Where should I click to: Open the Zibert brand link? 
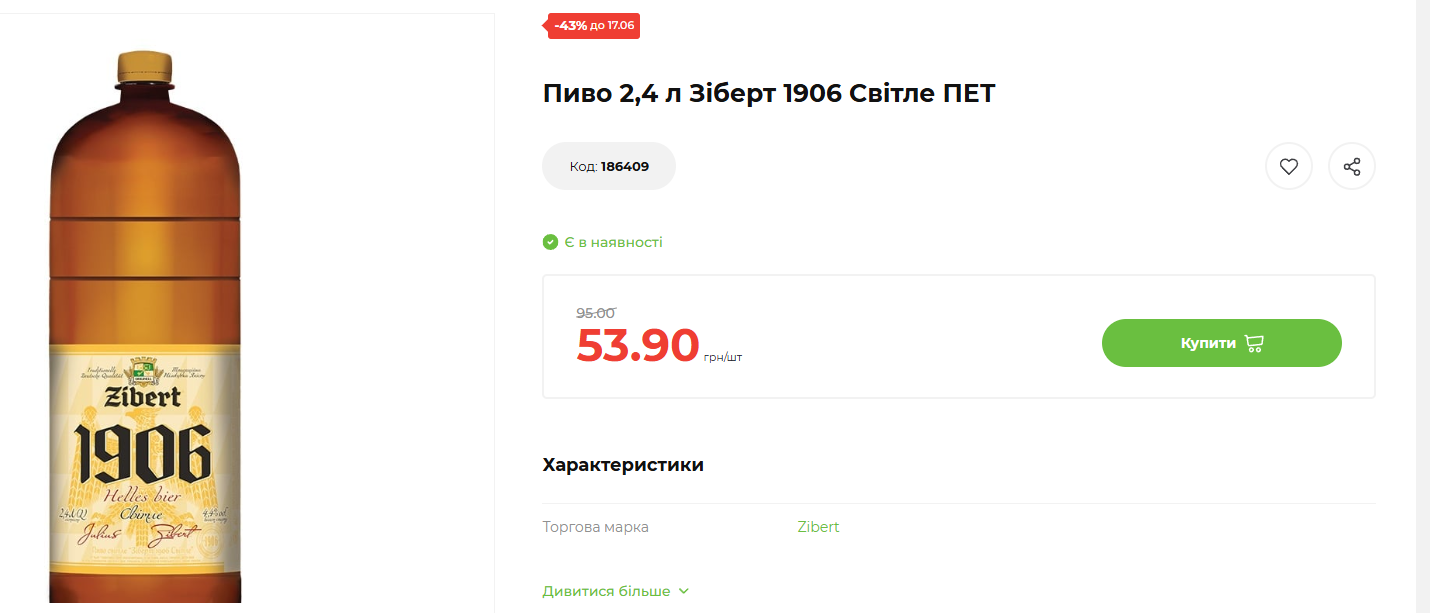[x=818, y=527]
